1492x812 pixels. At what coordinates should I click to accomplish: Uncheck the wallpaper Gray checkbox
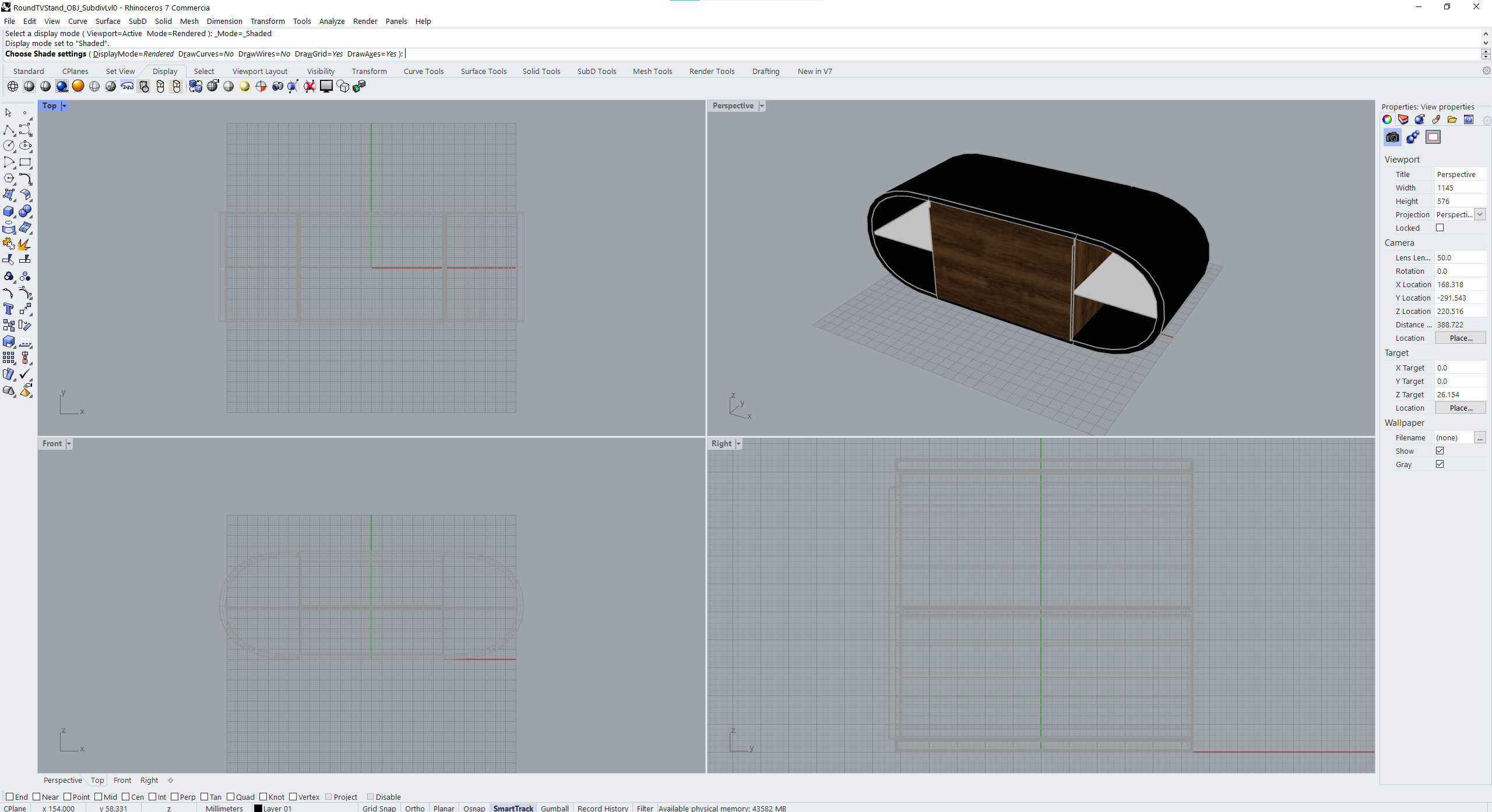(x=1440, y=464)
